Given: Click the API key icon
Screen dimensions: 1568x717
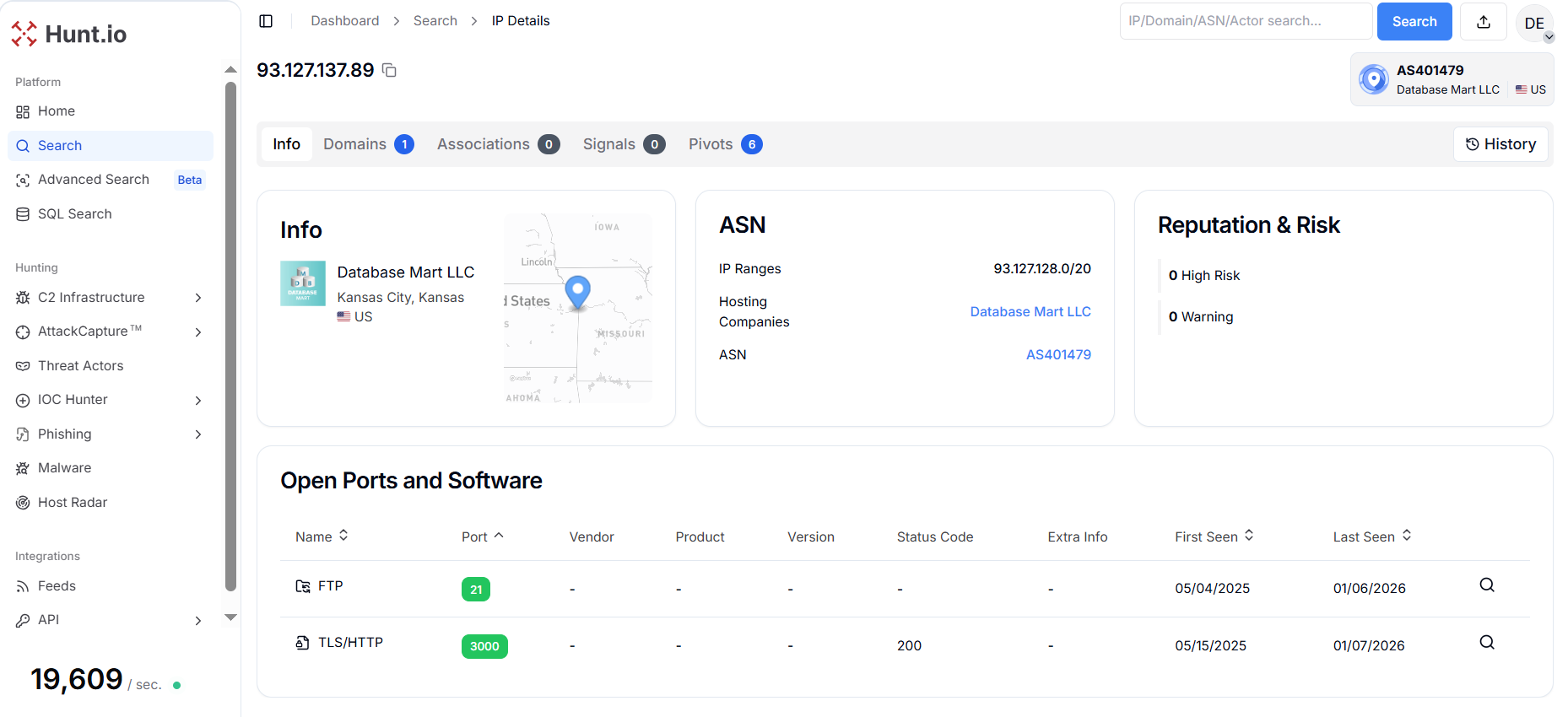Looking at the screenshot, I should [23, 621].
